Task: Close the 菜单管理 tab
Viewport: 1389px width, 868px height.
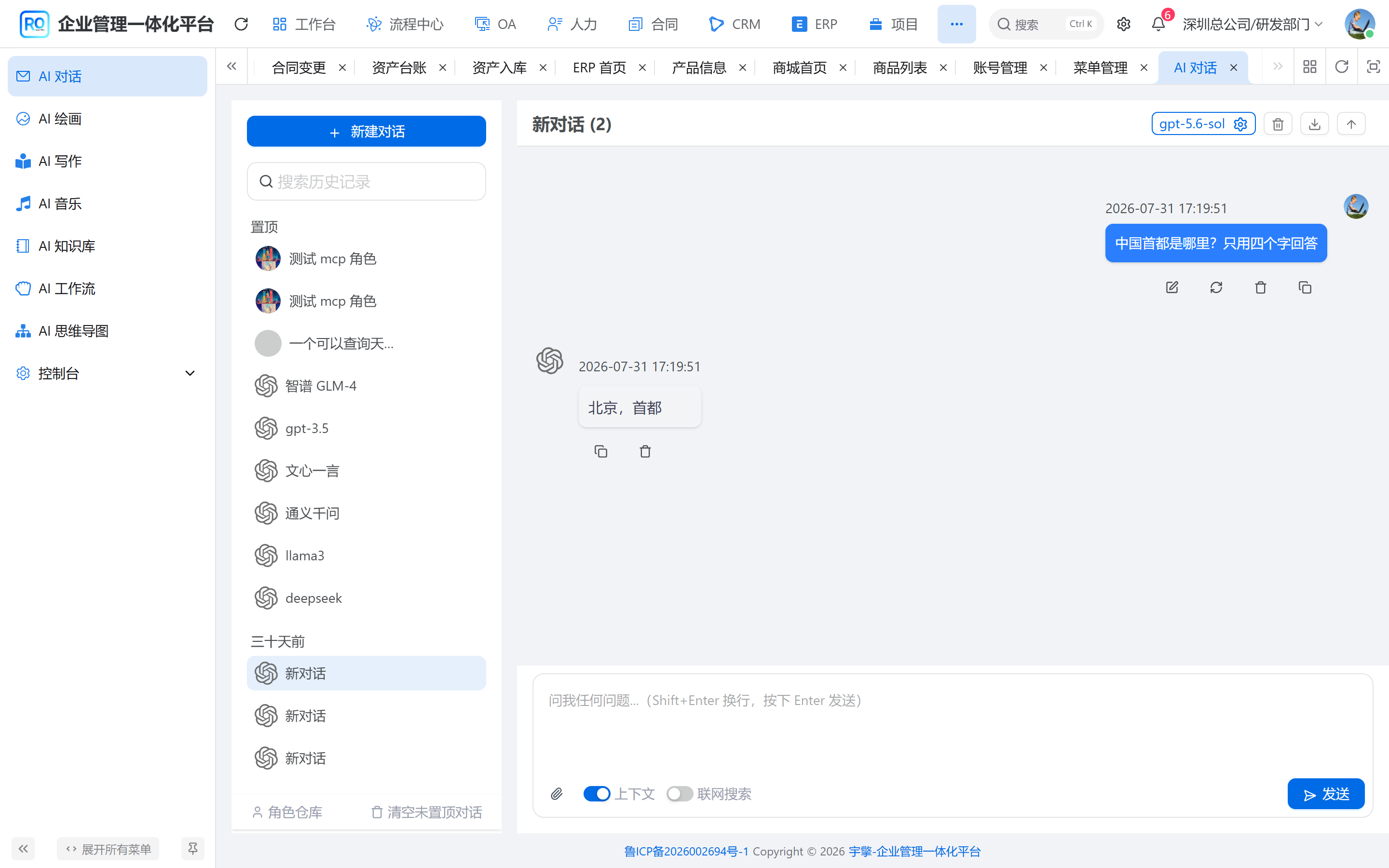Action: [x=1144, y=68]
